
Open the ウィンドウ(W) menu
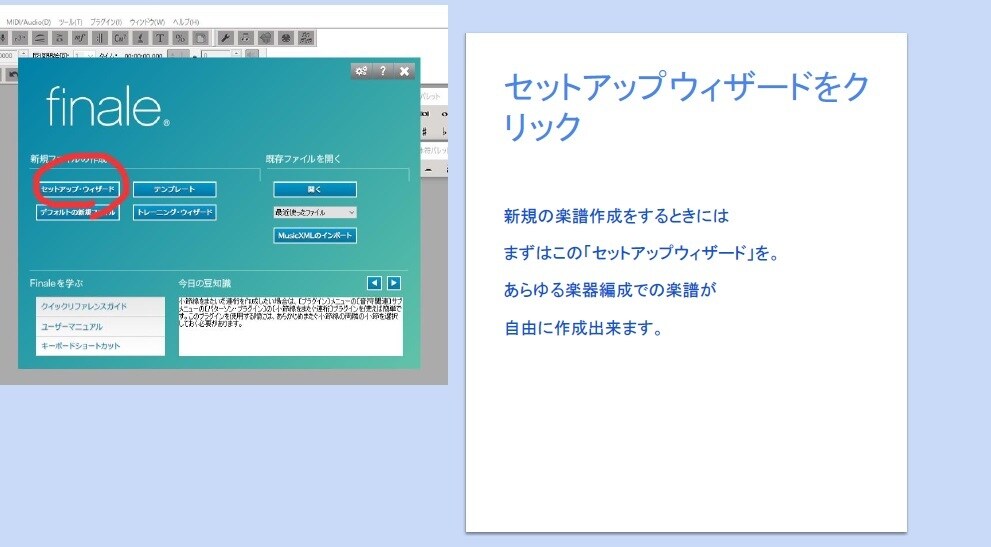147,22
